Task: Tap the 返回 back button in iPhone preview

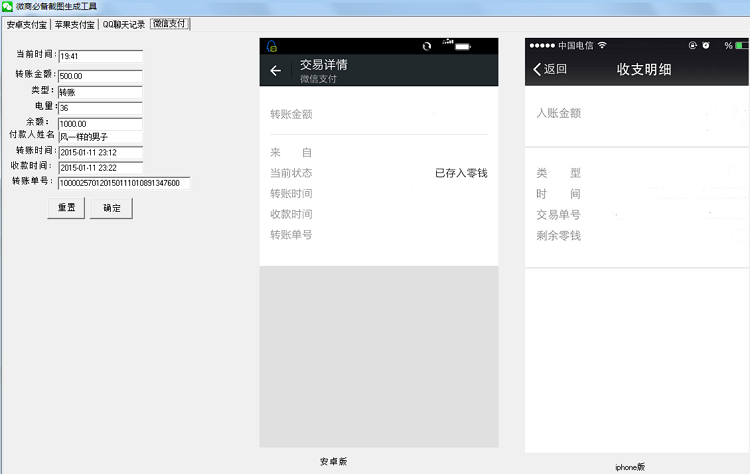Action: tap(550, 69)
